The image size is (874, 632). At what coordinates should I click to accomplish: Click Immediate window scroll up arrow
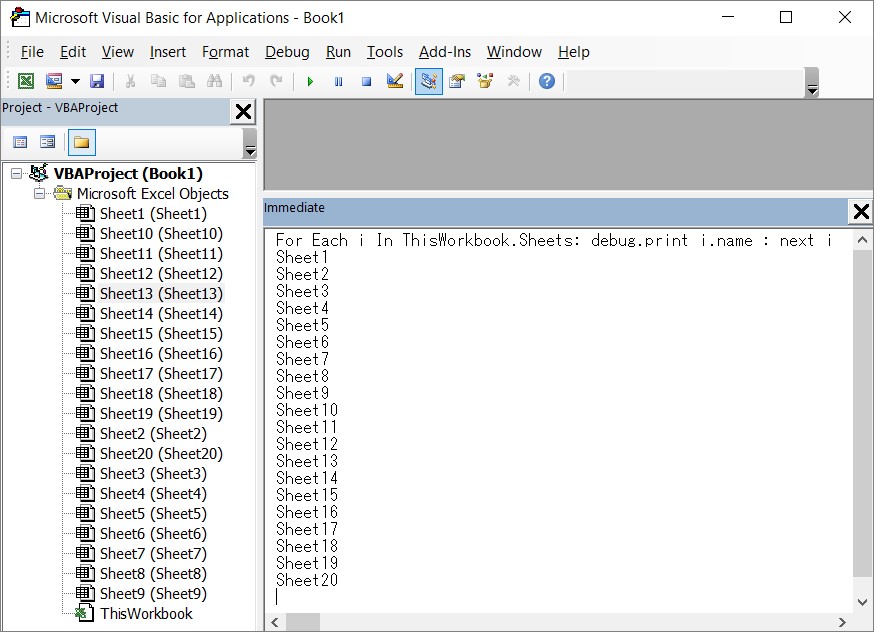(862, 240)
